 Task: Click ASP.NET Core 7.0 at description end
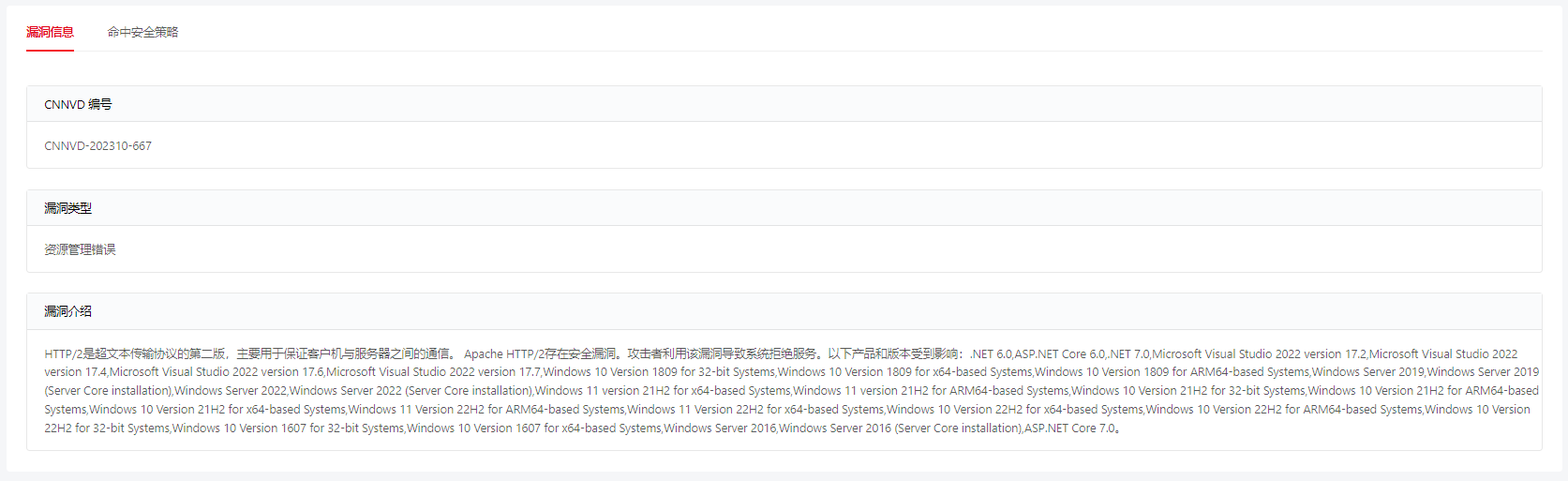(1069, 428)
